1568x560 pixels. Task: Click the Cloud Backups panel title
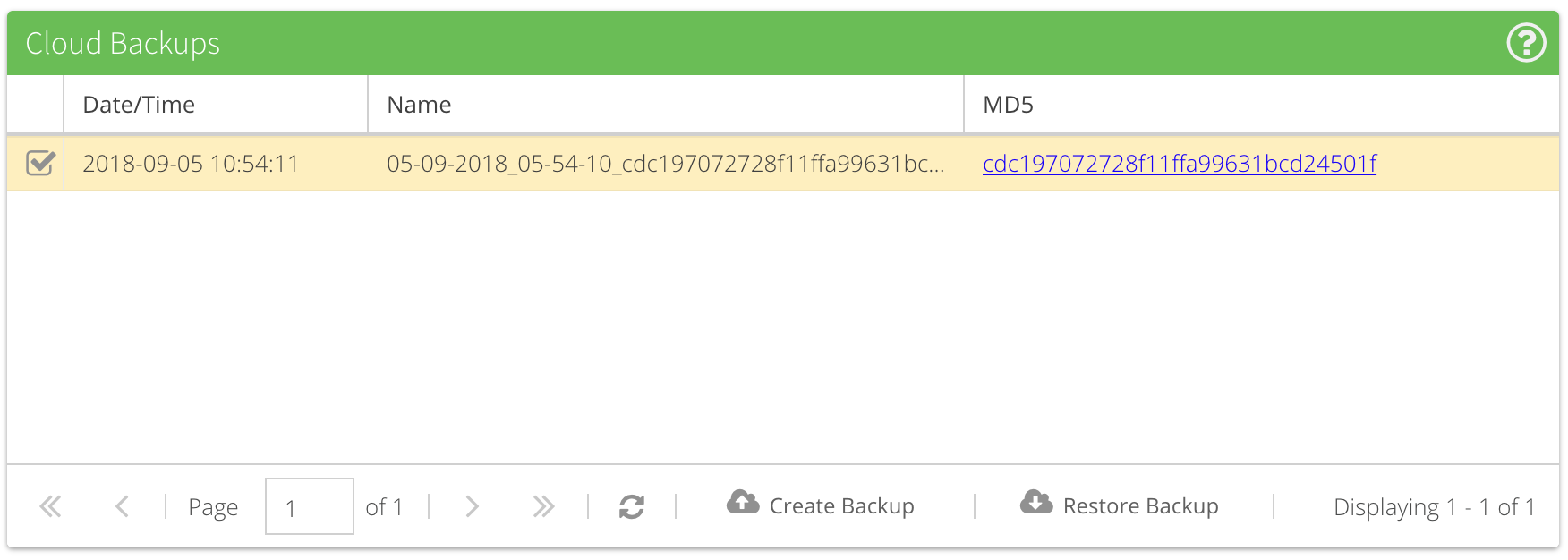coord(123,43)
